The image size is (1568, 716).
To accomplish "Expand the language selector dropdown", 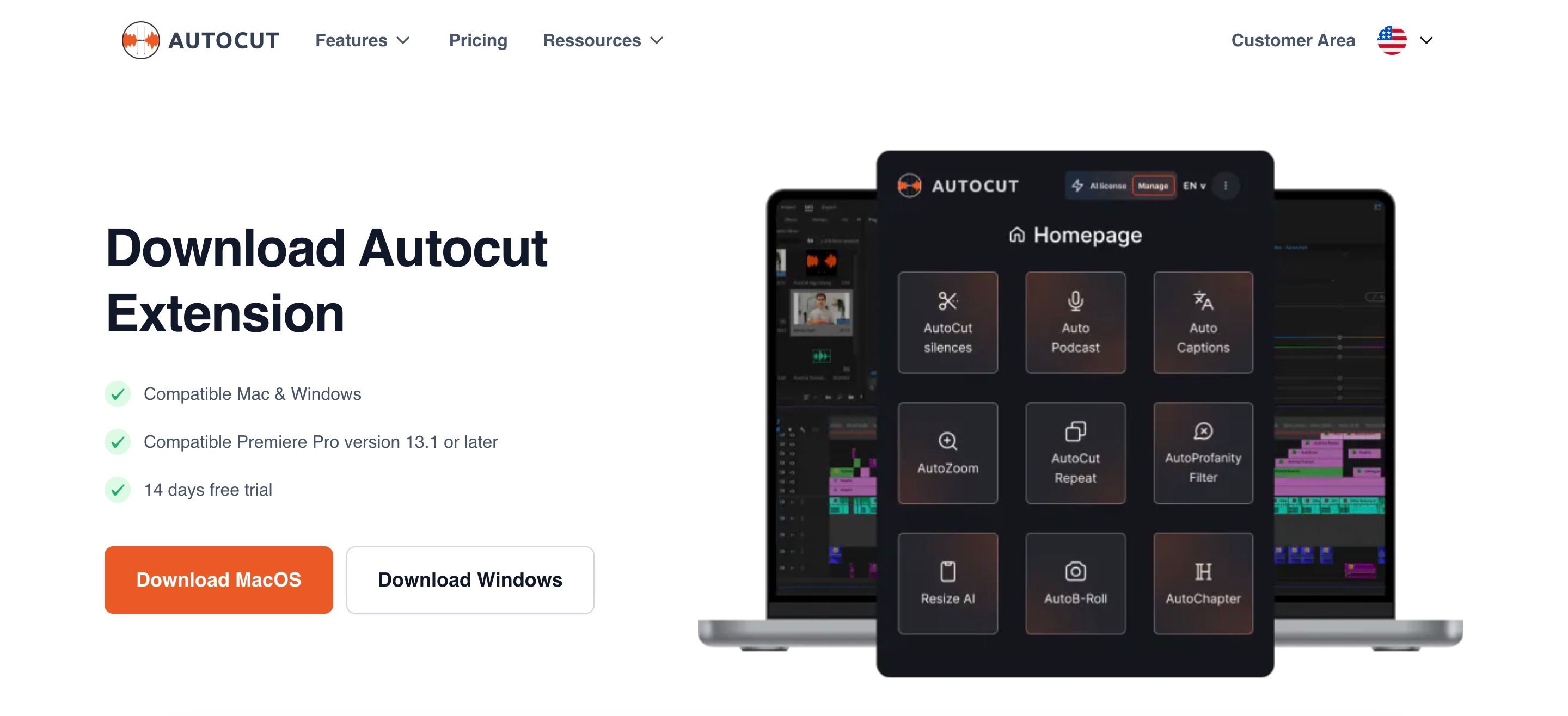I will [1406, 39].
